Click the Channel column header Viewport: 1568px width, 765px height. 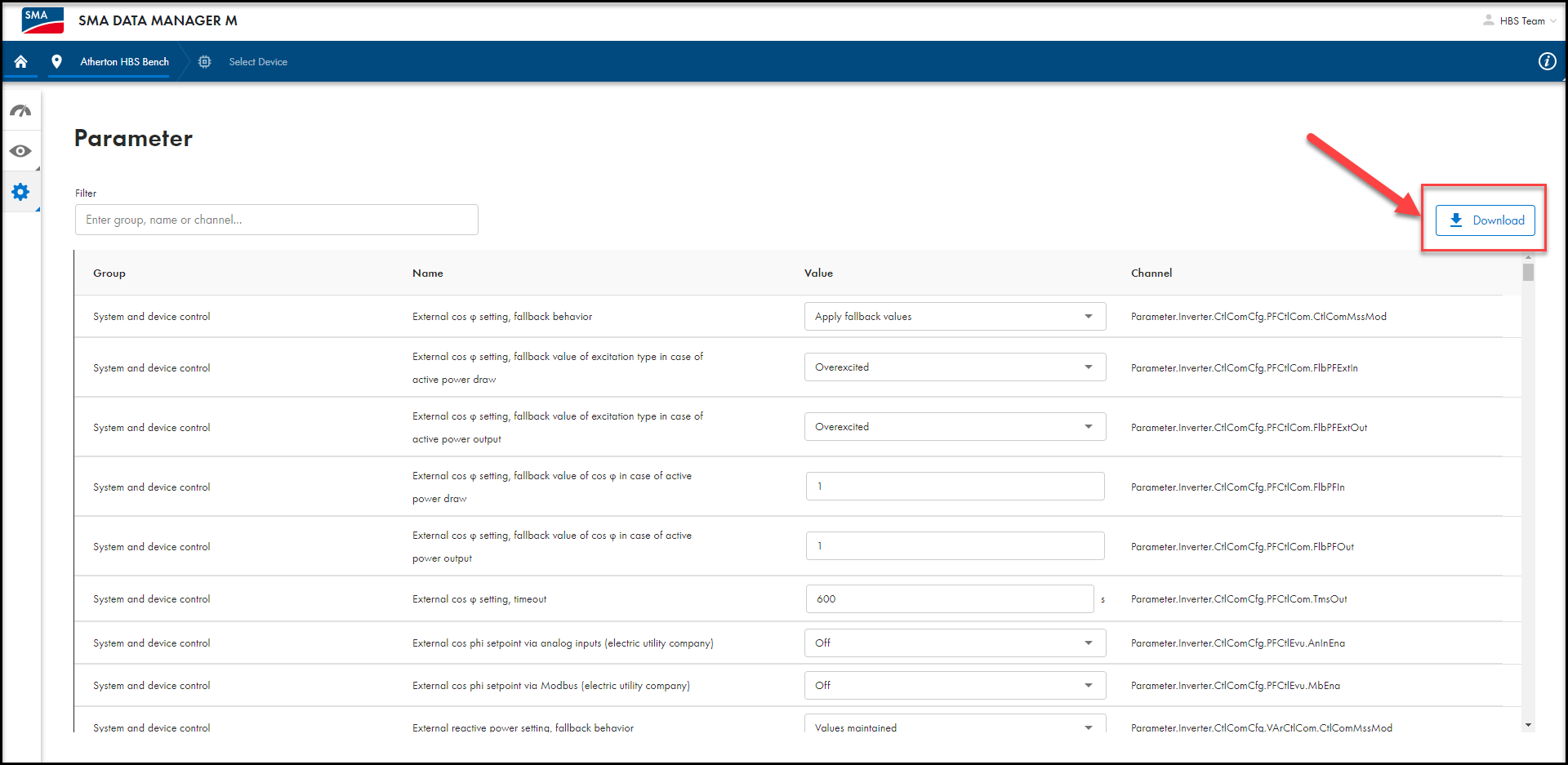(1151, 274)
